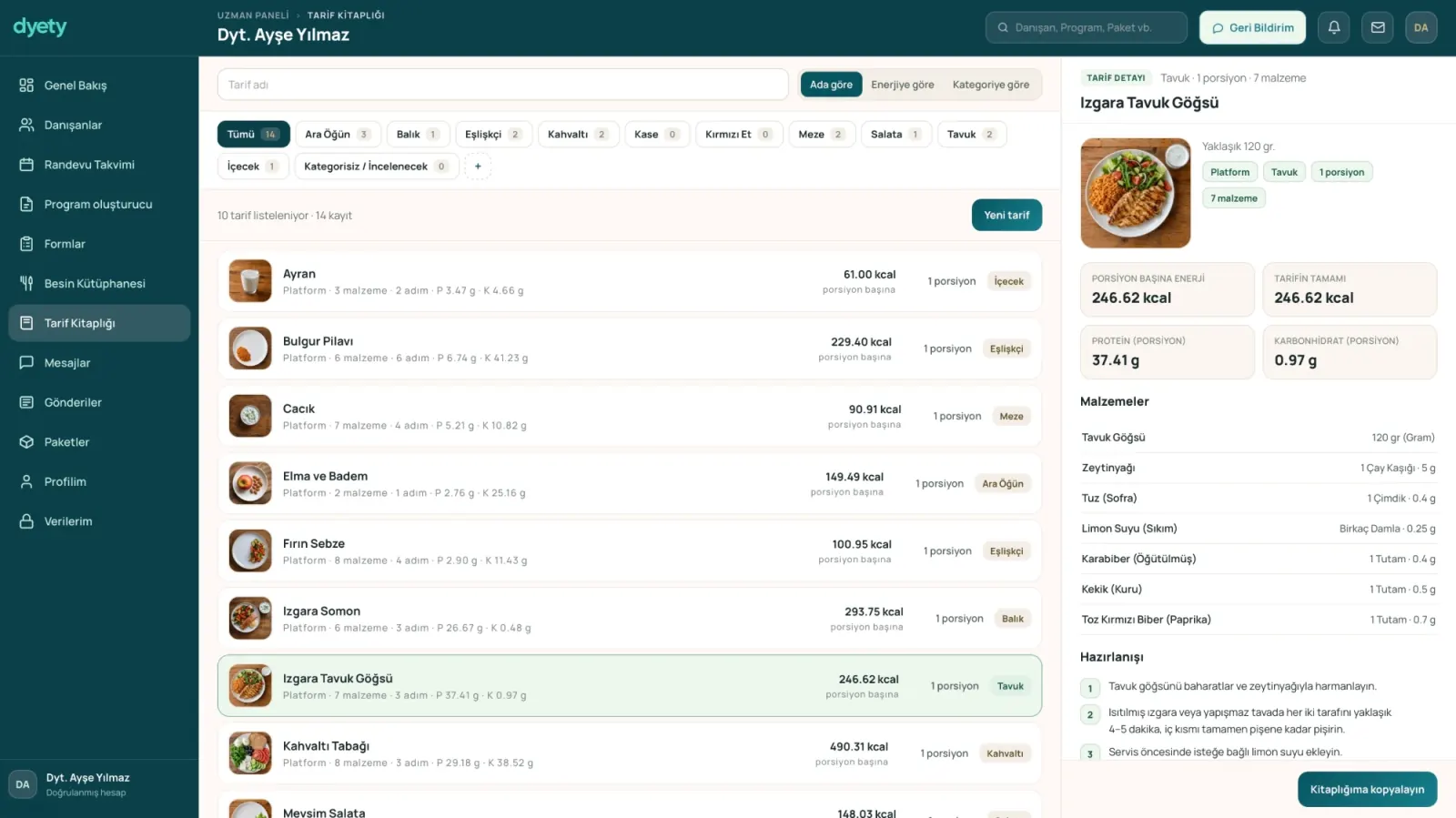Sort recipes by Enerjiye göre
Screen dimensions: 1456x818
point(902,85)
